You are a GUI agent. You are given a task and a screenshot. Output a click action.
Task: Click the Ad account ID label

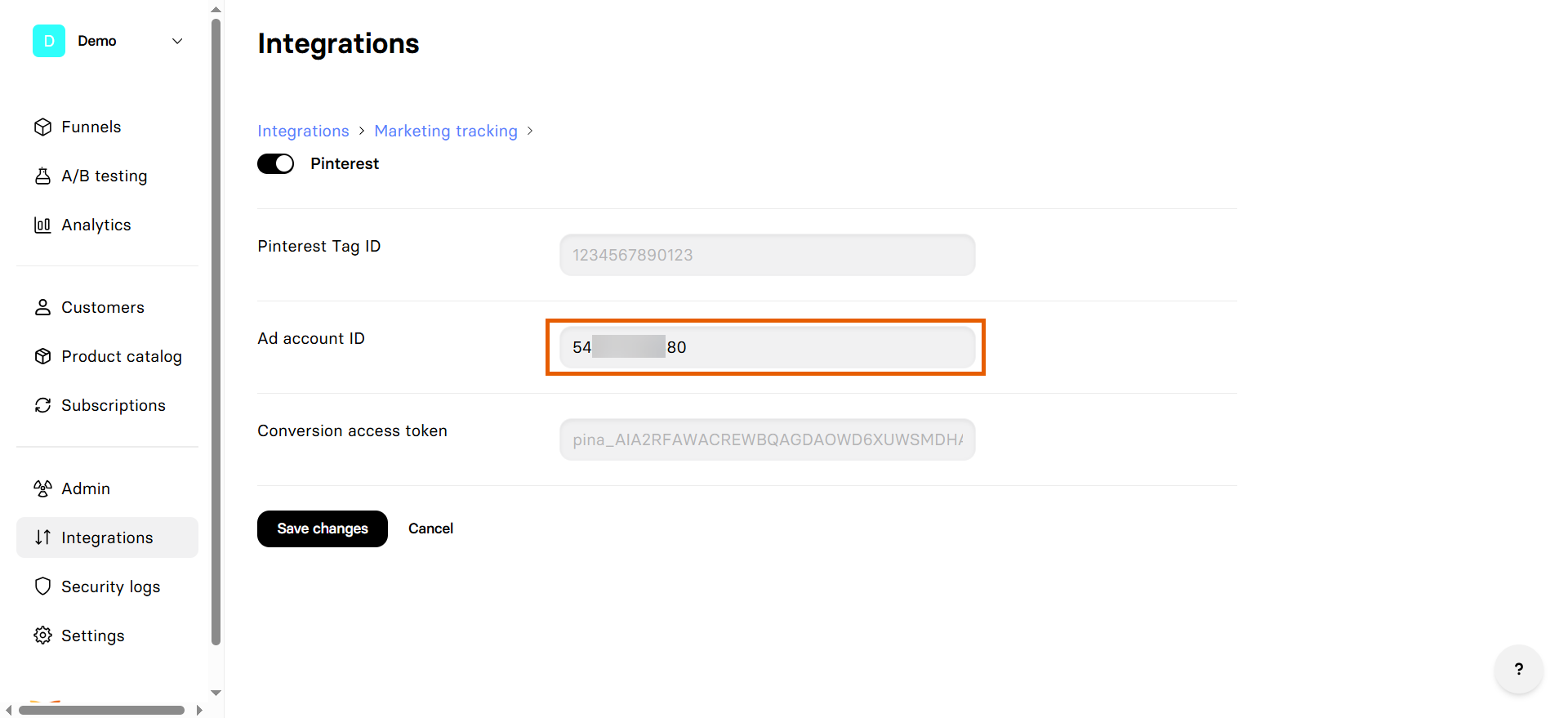pos(311,338)
